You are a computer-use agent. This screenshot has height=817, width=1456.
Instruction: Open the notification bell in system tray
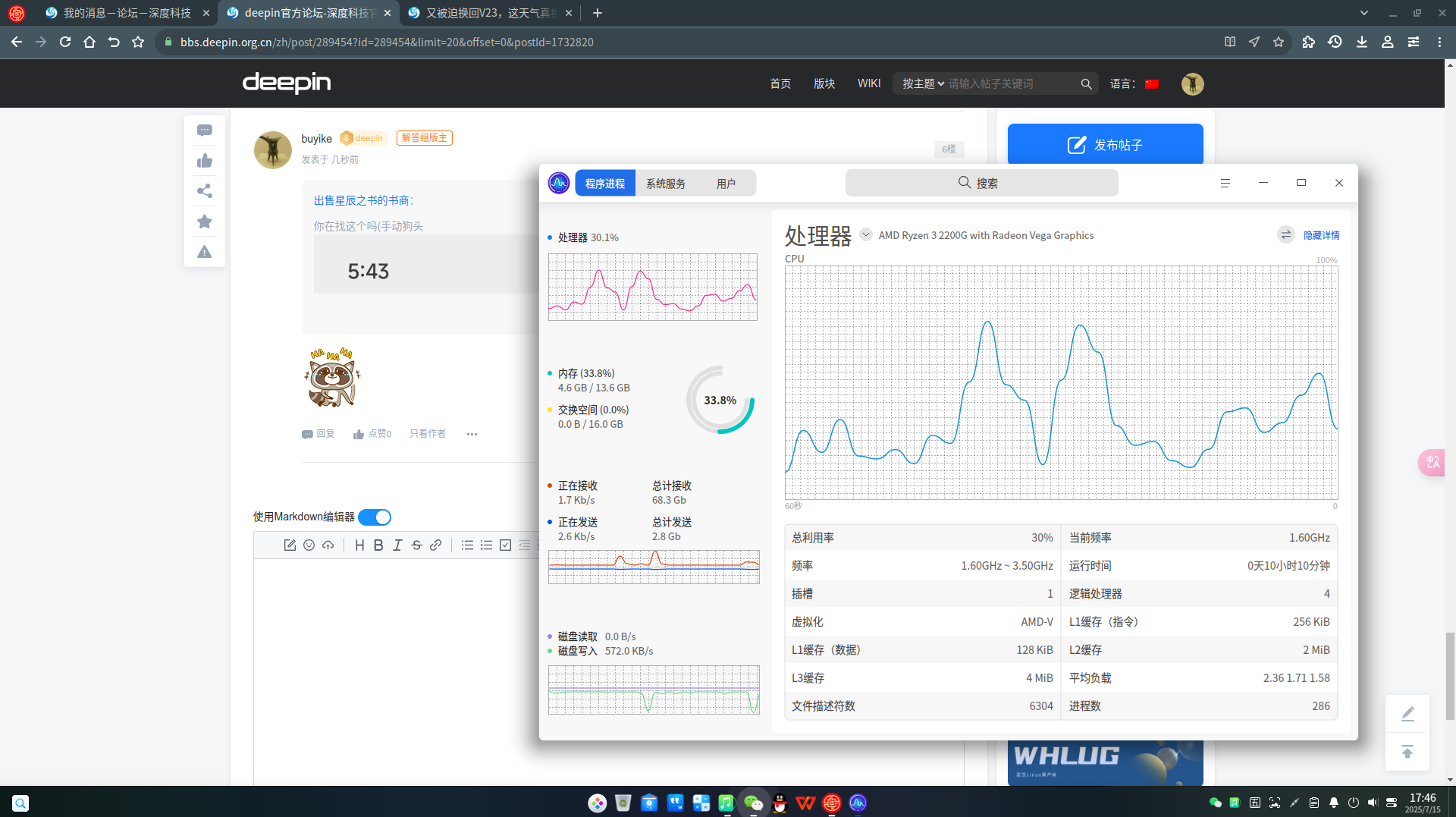coord(1334,803)
